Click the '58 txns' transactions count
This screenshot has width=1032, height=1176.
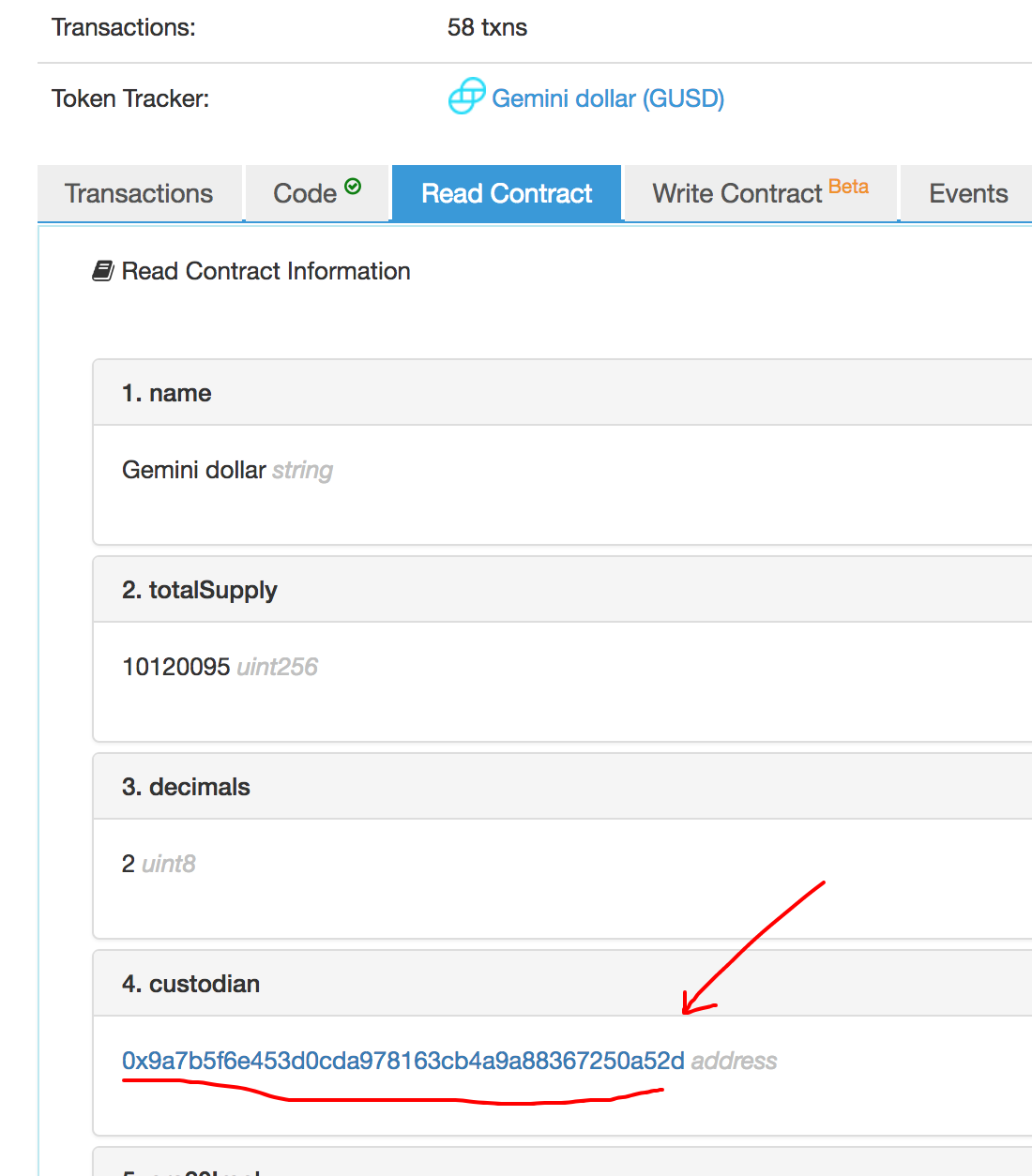487,27
